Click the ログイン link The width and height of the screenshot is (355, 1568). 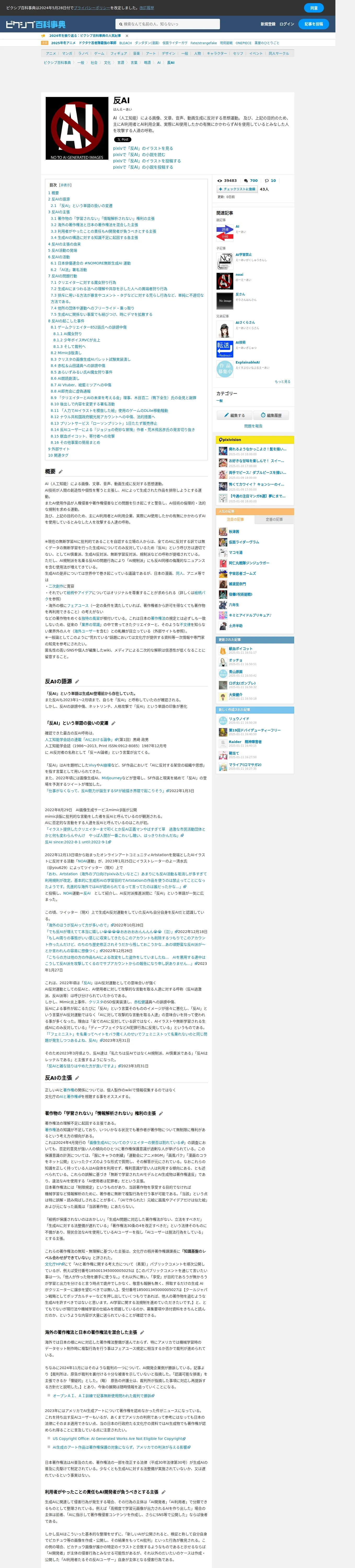[x=287, y=24]
